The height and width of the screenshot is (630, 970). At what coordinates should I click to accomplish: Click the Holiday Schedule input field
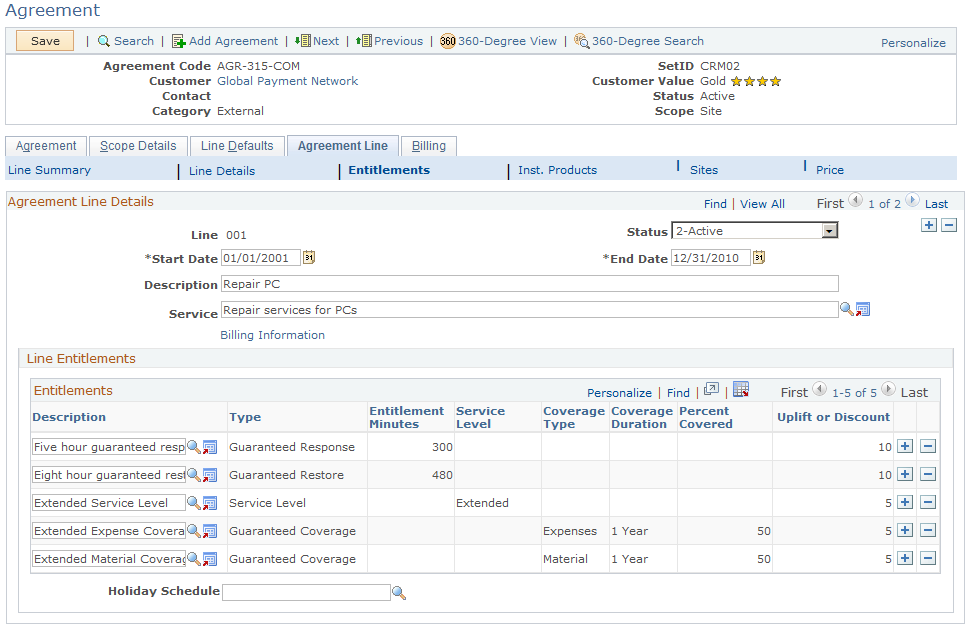[x=306, y=593]
